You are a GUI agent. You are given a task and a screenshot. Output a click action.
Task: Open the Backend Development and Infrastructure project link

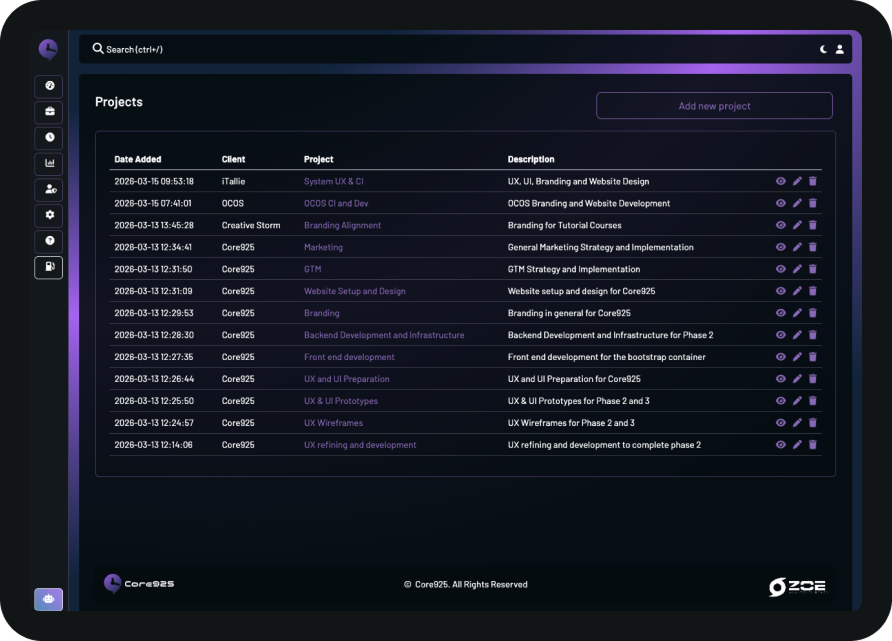point(384,335)
